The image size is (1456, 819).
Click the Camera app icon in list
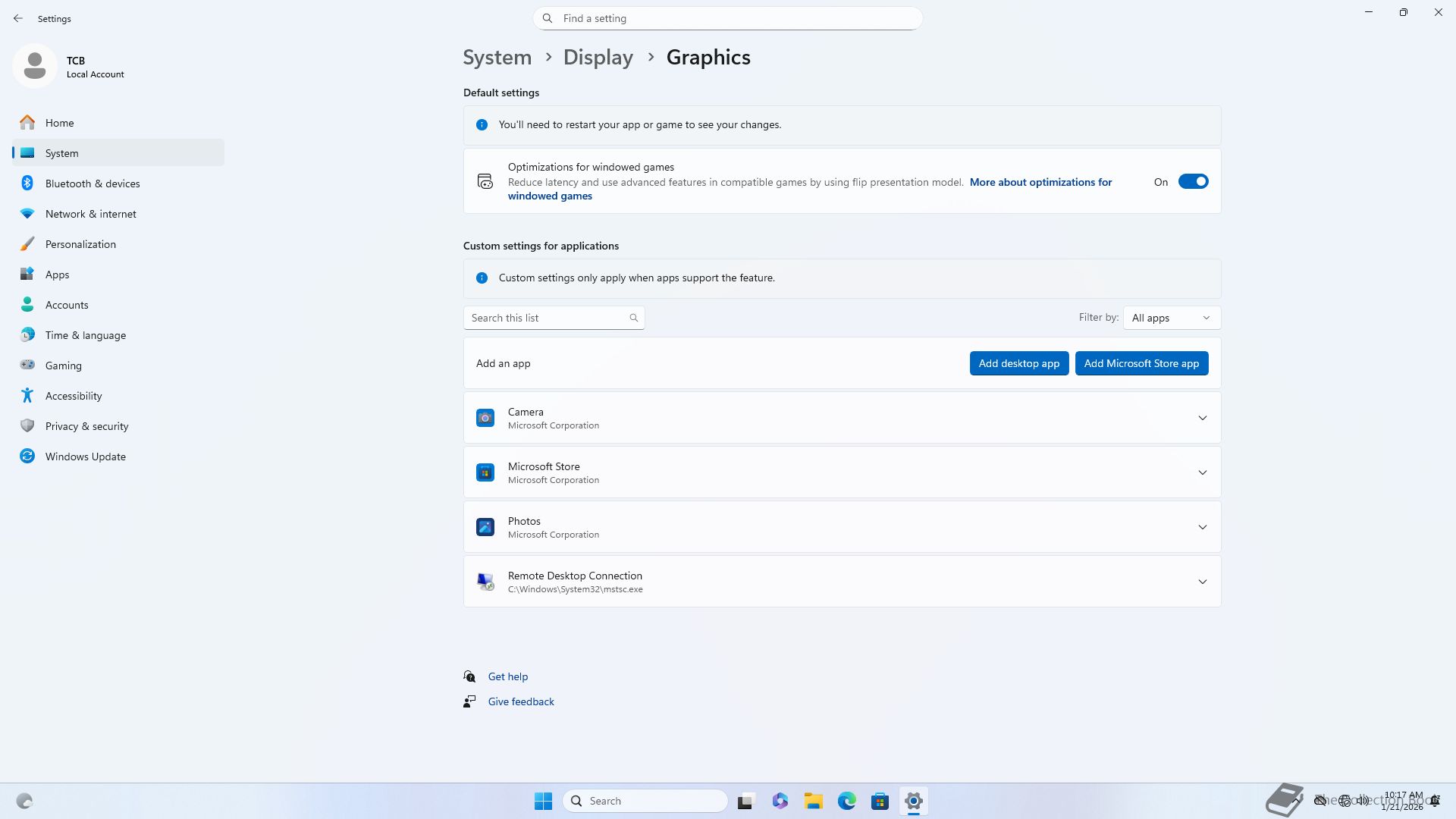tap(485, 418)
